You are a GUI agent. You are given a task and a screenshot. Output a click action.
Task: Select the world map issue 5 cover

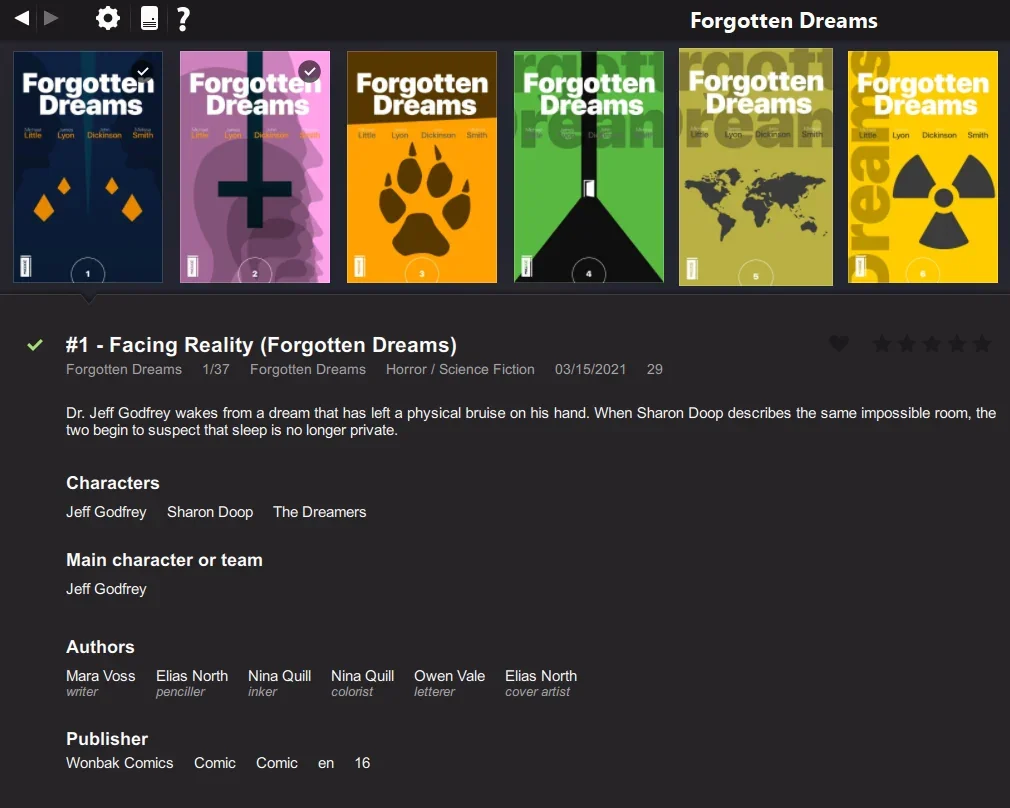point(756,167)
